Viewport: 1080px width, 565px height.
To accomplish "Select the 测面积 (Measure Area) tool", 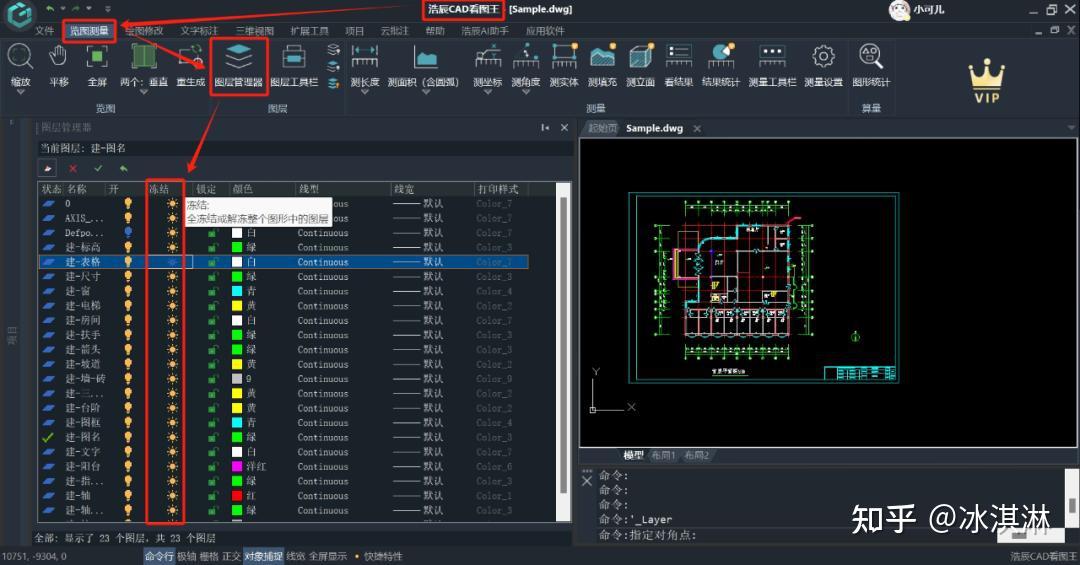I will pos(425,56).
